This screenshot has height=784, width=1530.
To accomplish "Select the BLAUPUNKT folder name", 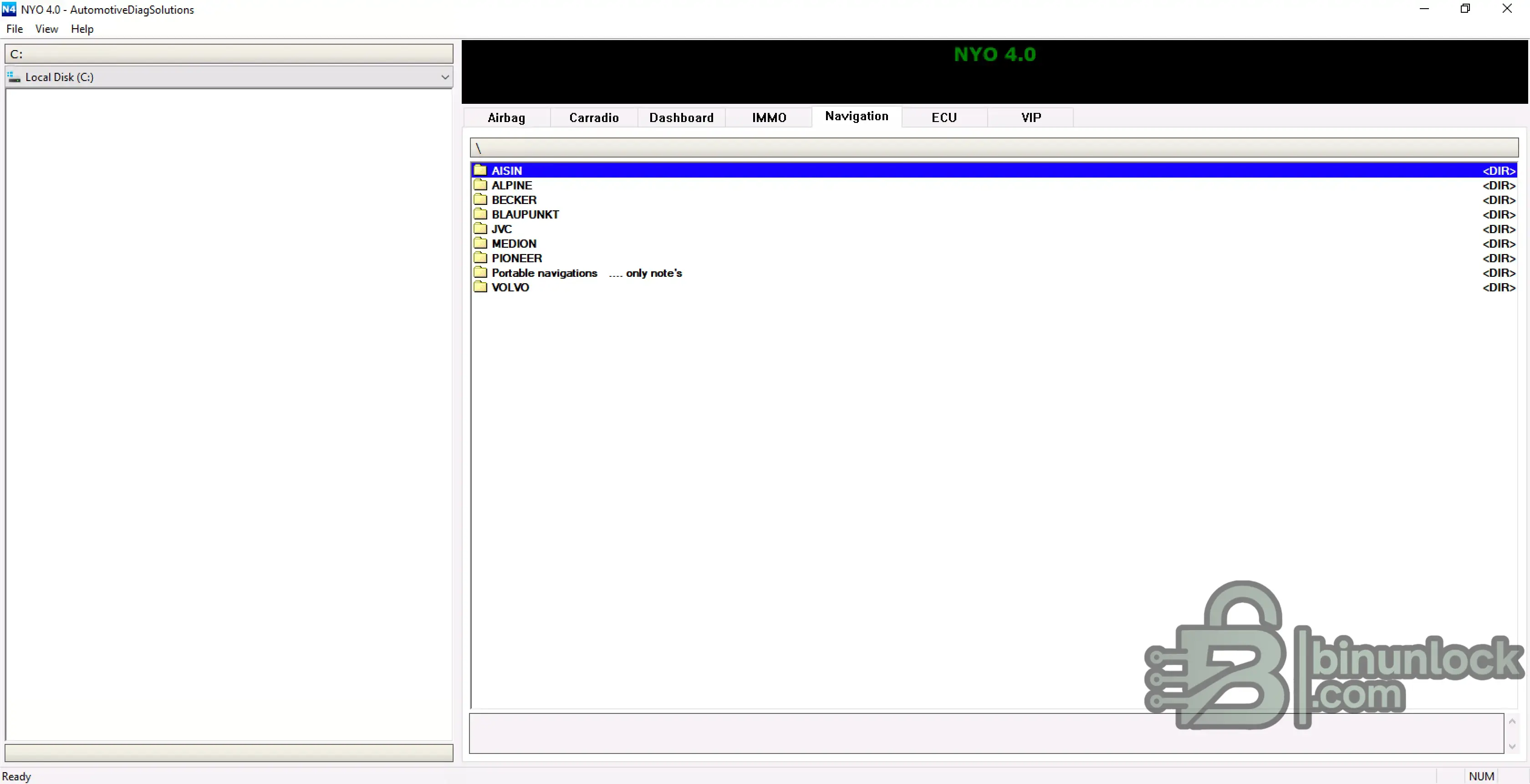I will pyautogui.click(x=525, y=214).
